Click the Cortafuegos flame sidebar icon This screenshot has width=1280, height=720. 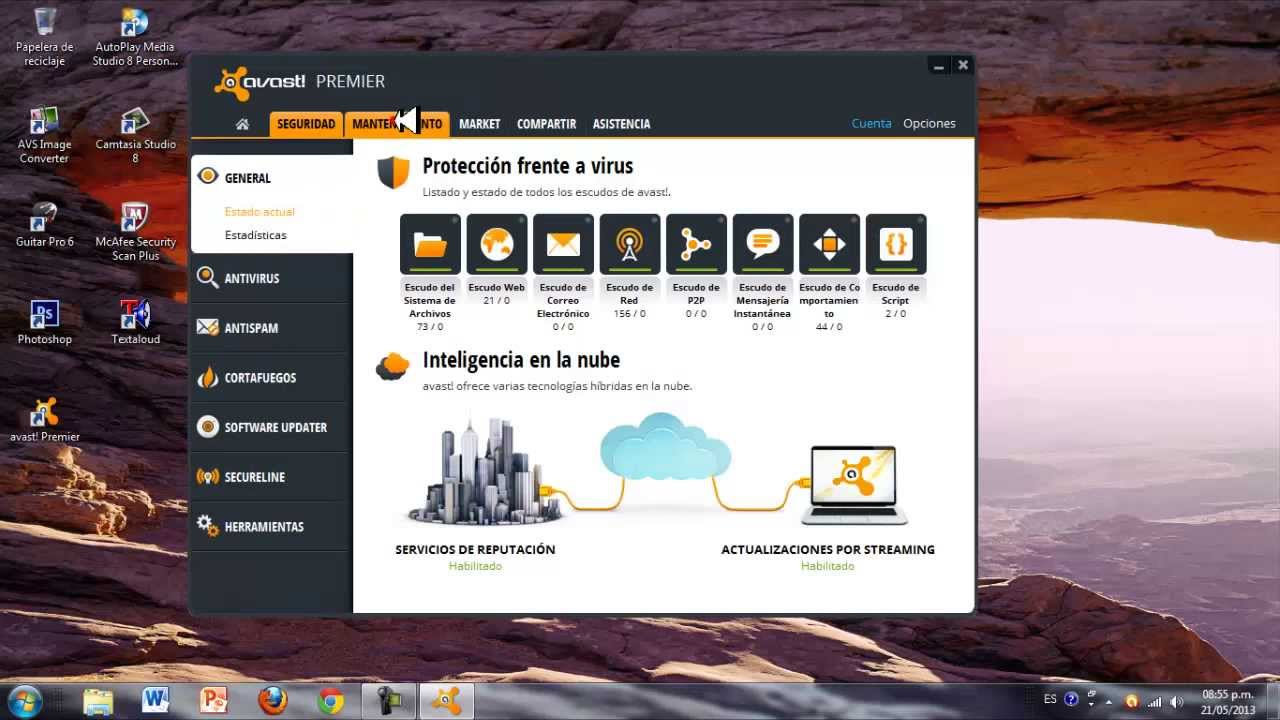click(207, 377)
